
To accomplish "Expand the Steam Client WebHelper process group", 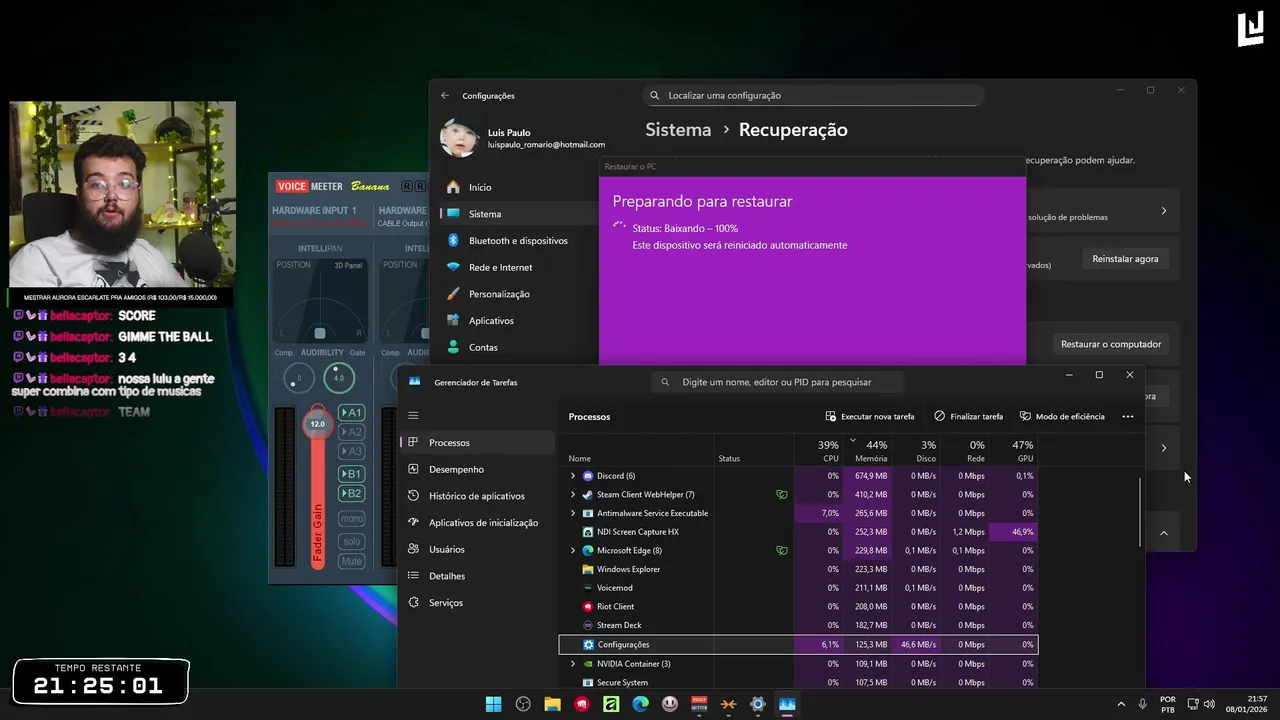I will click(x=573, y=494).
